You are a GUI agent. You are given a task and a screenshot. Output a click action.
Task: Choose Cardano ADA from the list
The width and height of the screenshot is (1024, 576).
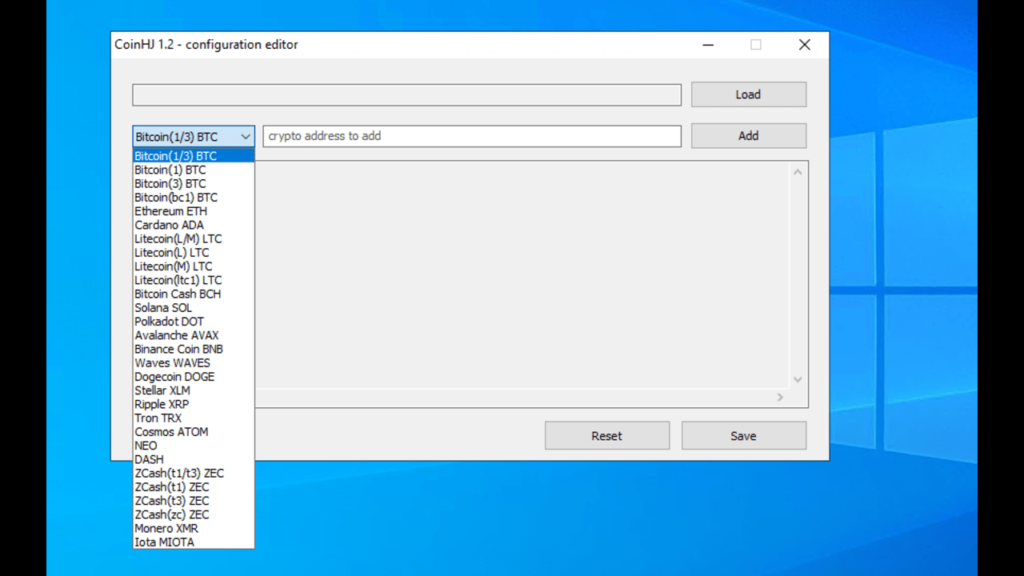(193, 225)
